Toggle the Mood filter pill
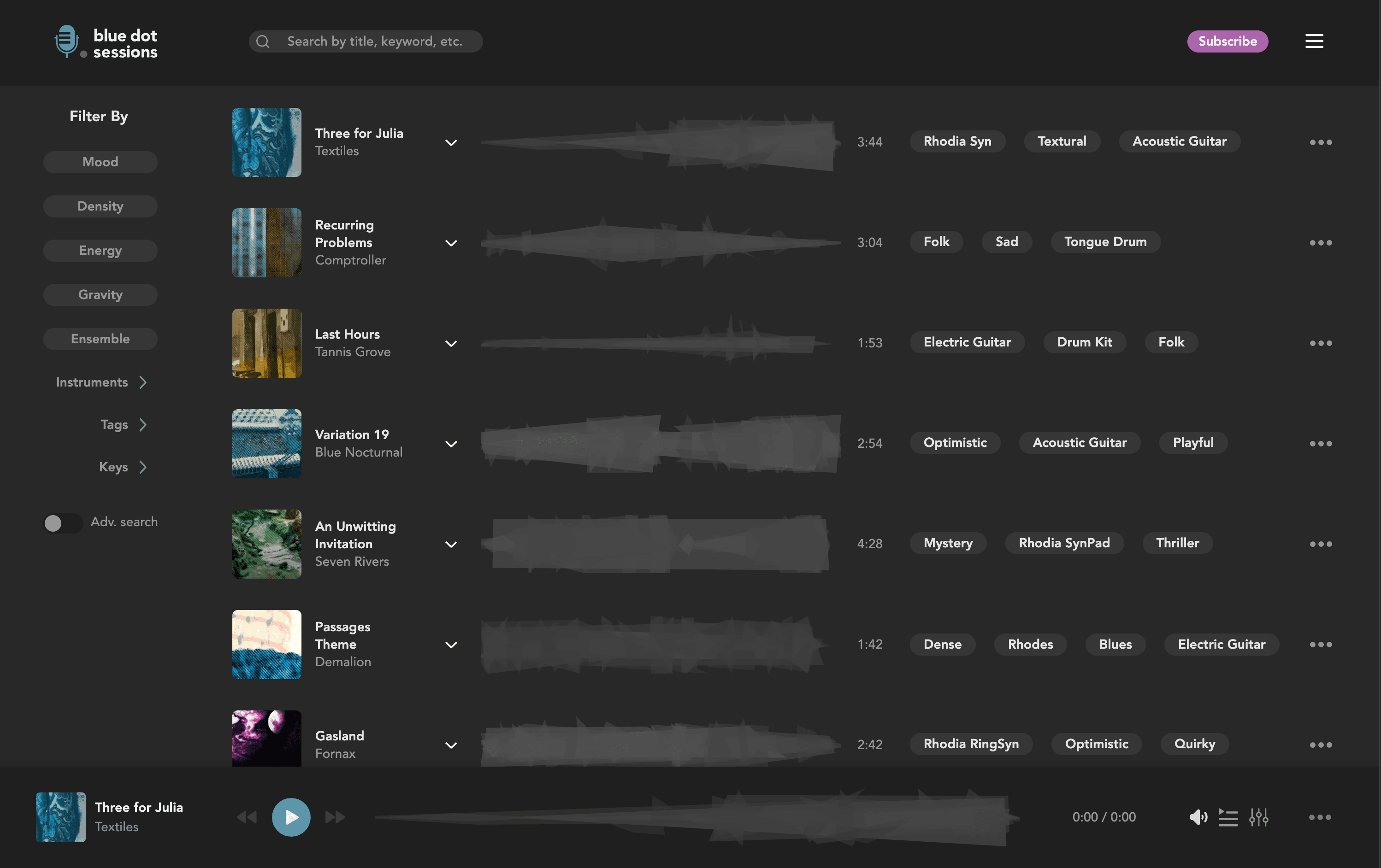The image size is (1381, 868). point(100,162)
